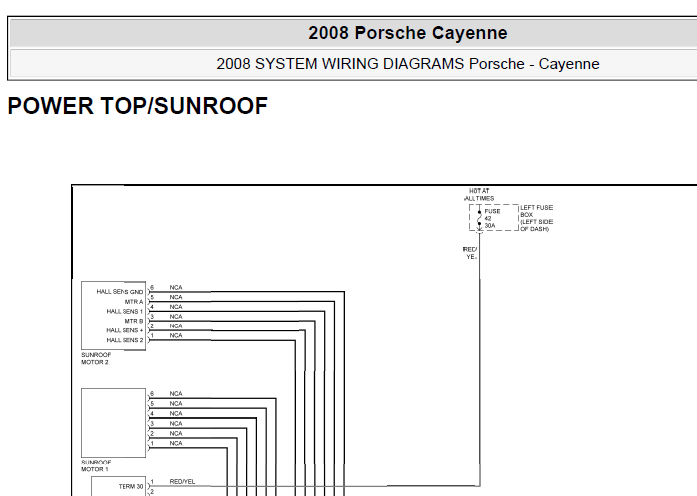Viewport: 697px width, 496px height.
Task: Click the NCA label at Sunroof Motor 2 pin 5
Action: [176, 297]
